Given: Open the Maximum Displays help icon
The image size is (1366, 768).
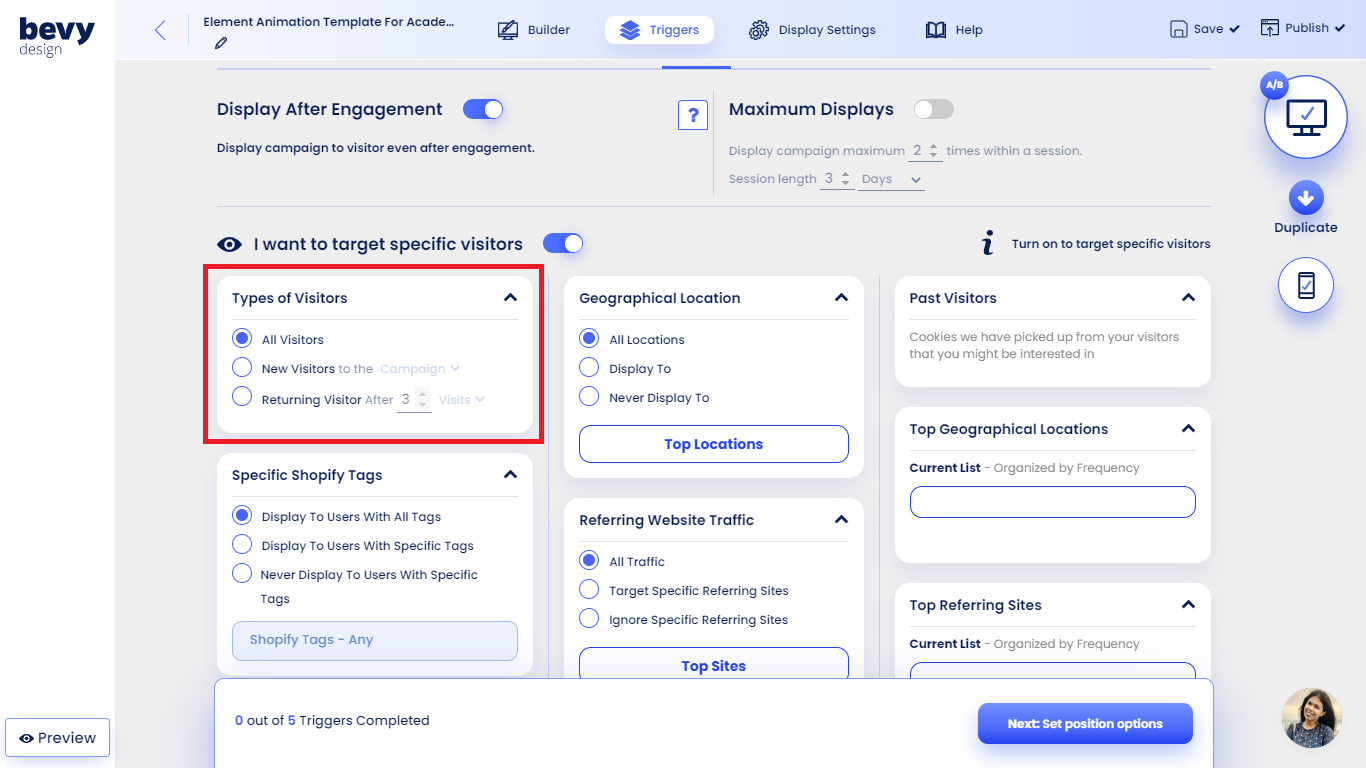Looking at the screenshot, I should [693, 114].
